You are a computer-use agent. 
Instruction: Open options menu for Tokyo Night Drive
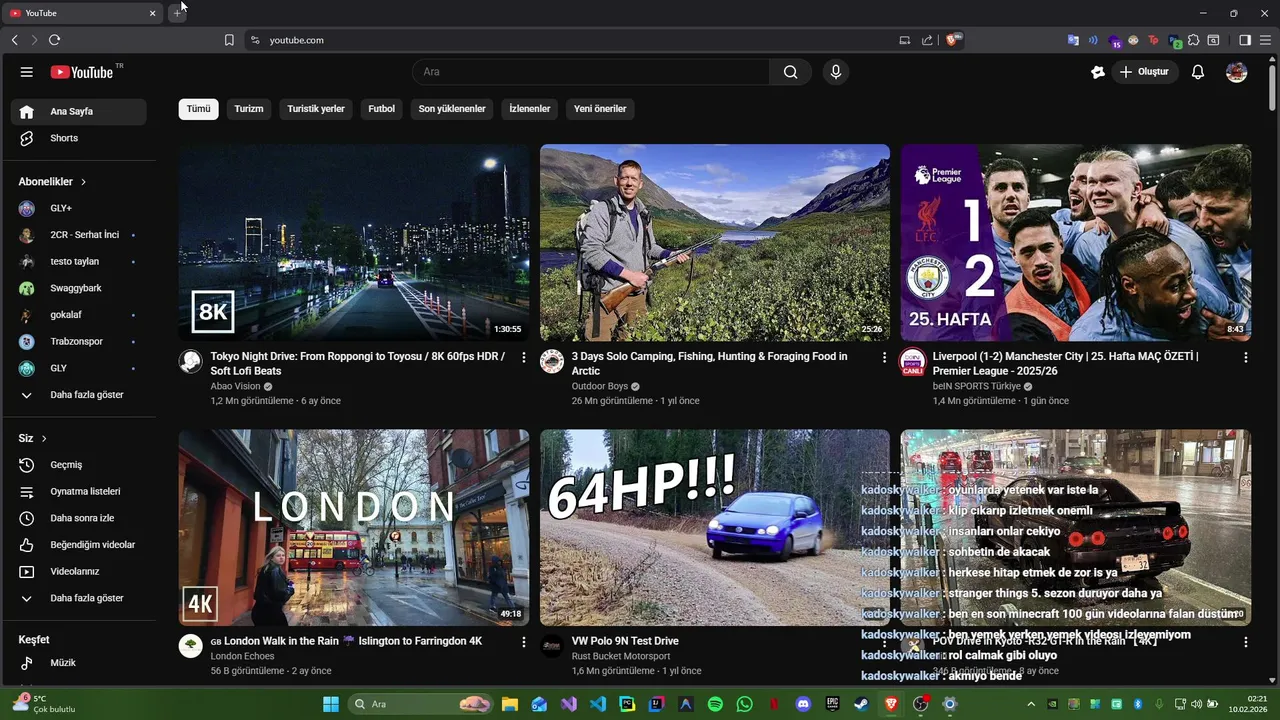coord(523,357)
